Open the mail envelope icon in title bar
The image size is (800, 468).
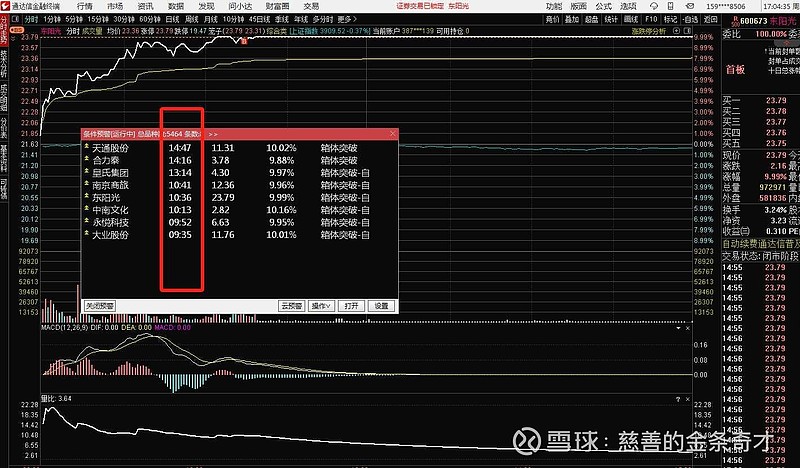690,6
